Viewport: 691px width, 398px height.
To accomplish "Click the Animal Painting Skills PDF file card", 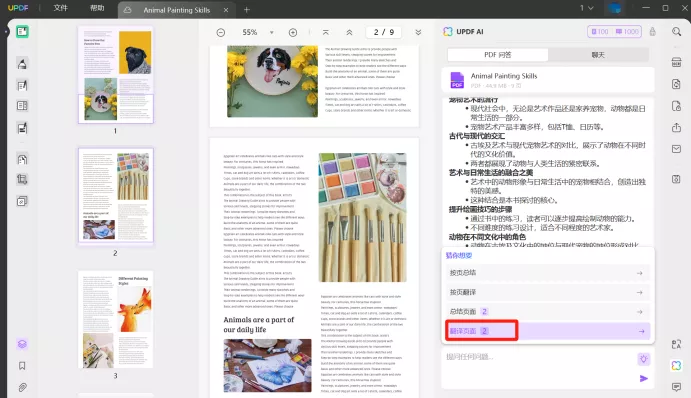I will (x=548, y=80).
